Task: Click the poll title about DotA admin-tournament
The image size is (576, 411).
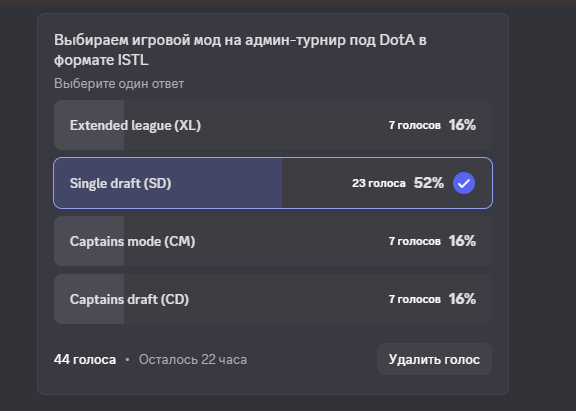Action: (x=240, y=50)
